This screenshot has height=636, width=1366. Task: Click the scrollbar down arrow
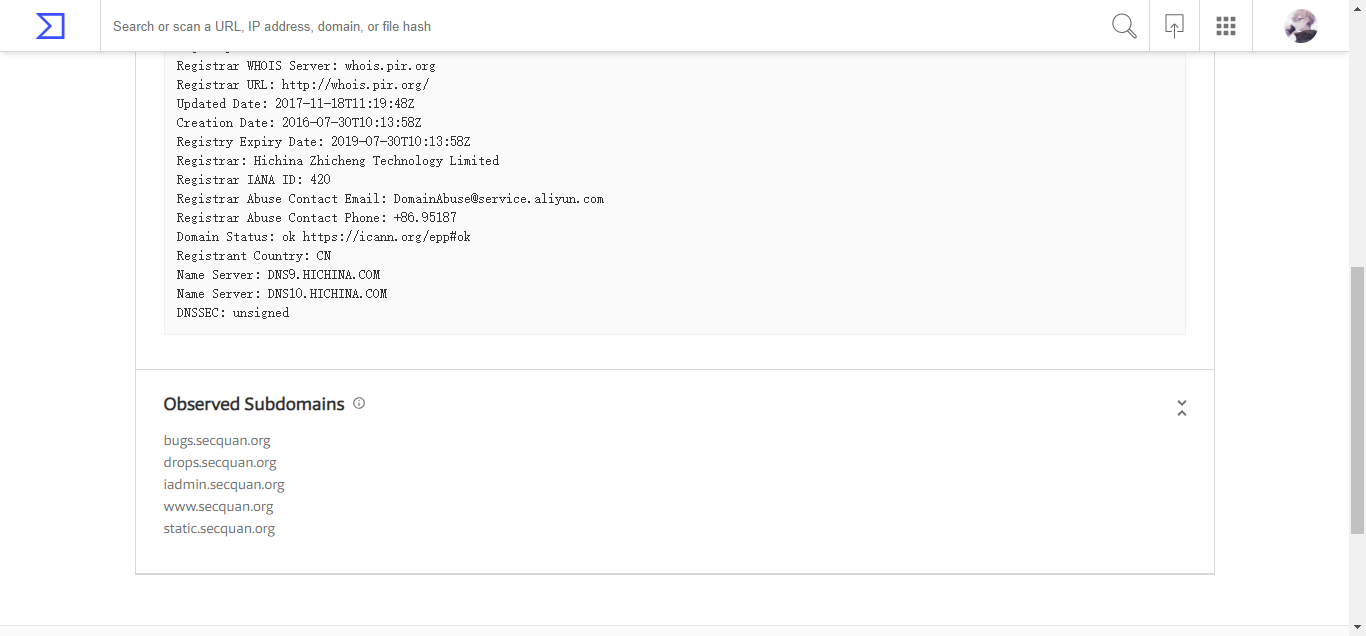point(1357,629)
